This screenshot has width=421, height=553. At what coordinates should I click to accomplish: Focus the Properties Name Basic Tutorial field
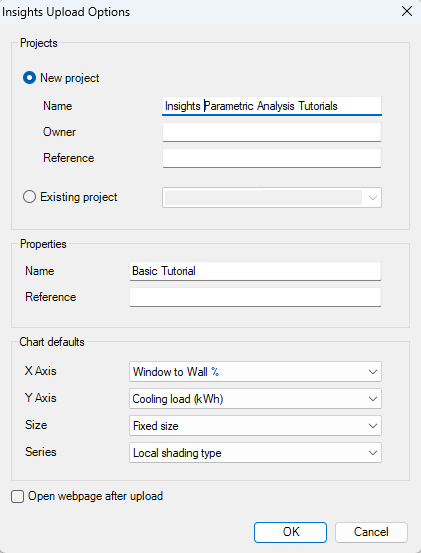pos(255,271)
